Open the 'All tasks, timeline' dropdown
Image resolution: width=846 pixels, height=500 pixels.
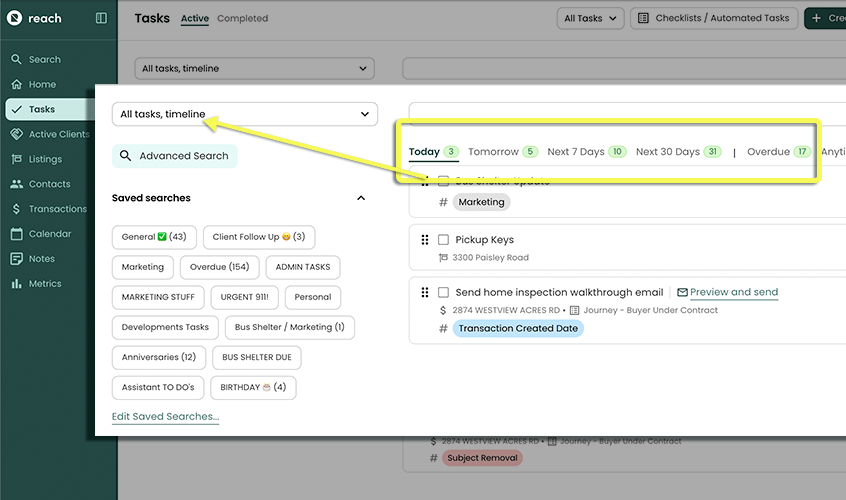coord(245,114)
